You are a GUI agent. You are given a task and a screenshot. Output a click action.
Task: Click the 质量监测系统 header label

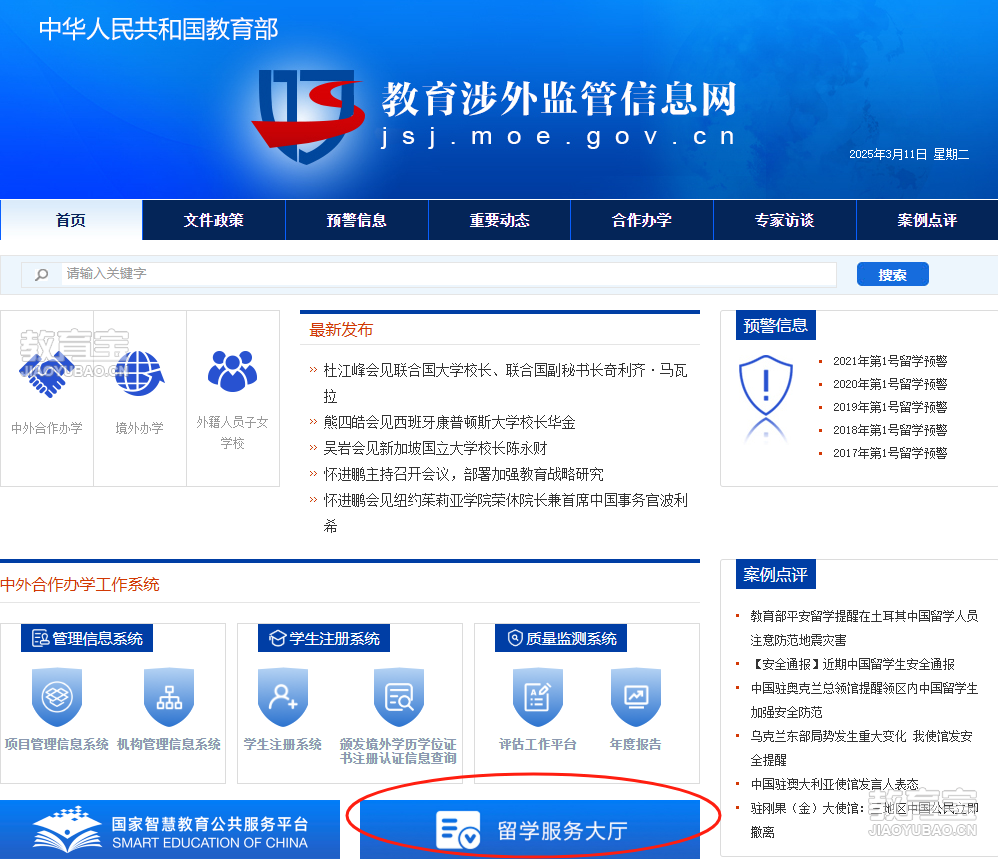coord(561,638)
